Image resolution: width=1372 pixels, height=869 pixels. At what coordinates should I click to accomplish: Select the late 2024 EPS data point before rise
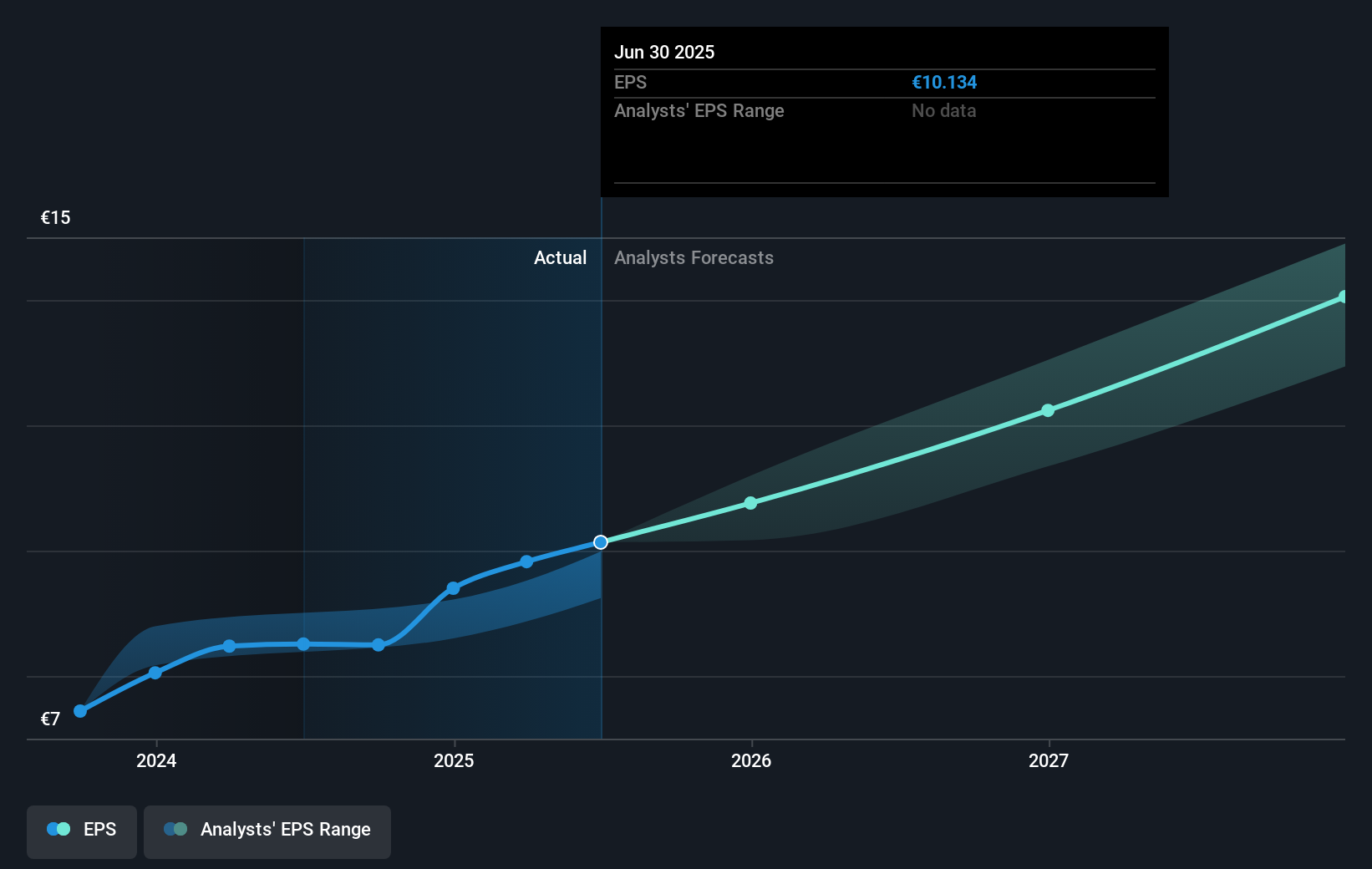pos(379,645)
